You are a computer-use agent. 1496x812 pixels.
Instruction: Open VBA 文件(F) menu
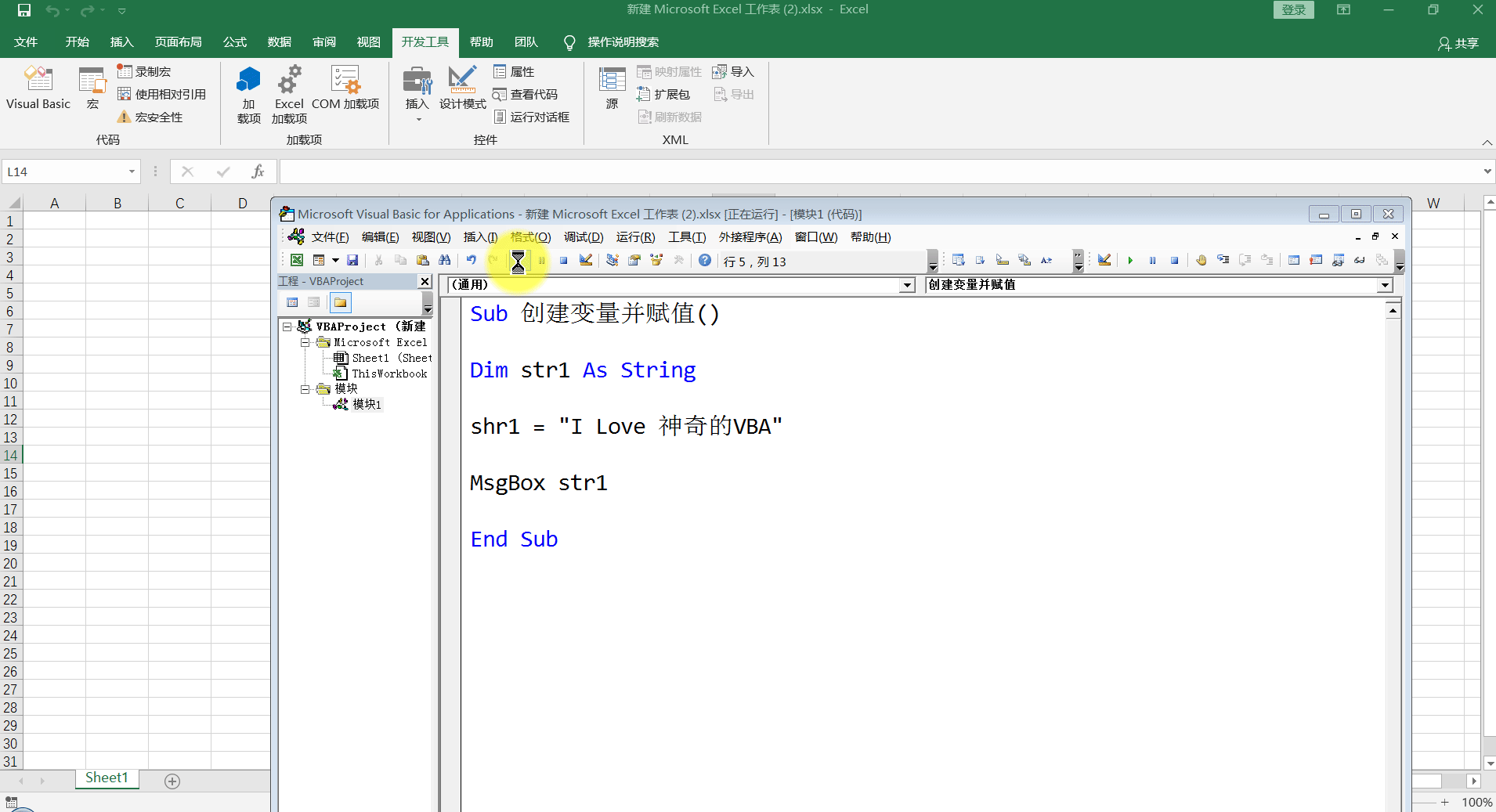point(330,237)
